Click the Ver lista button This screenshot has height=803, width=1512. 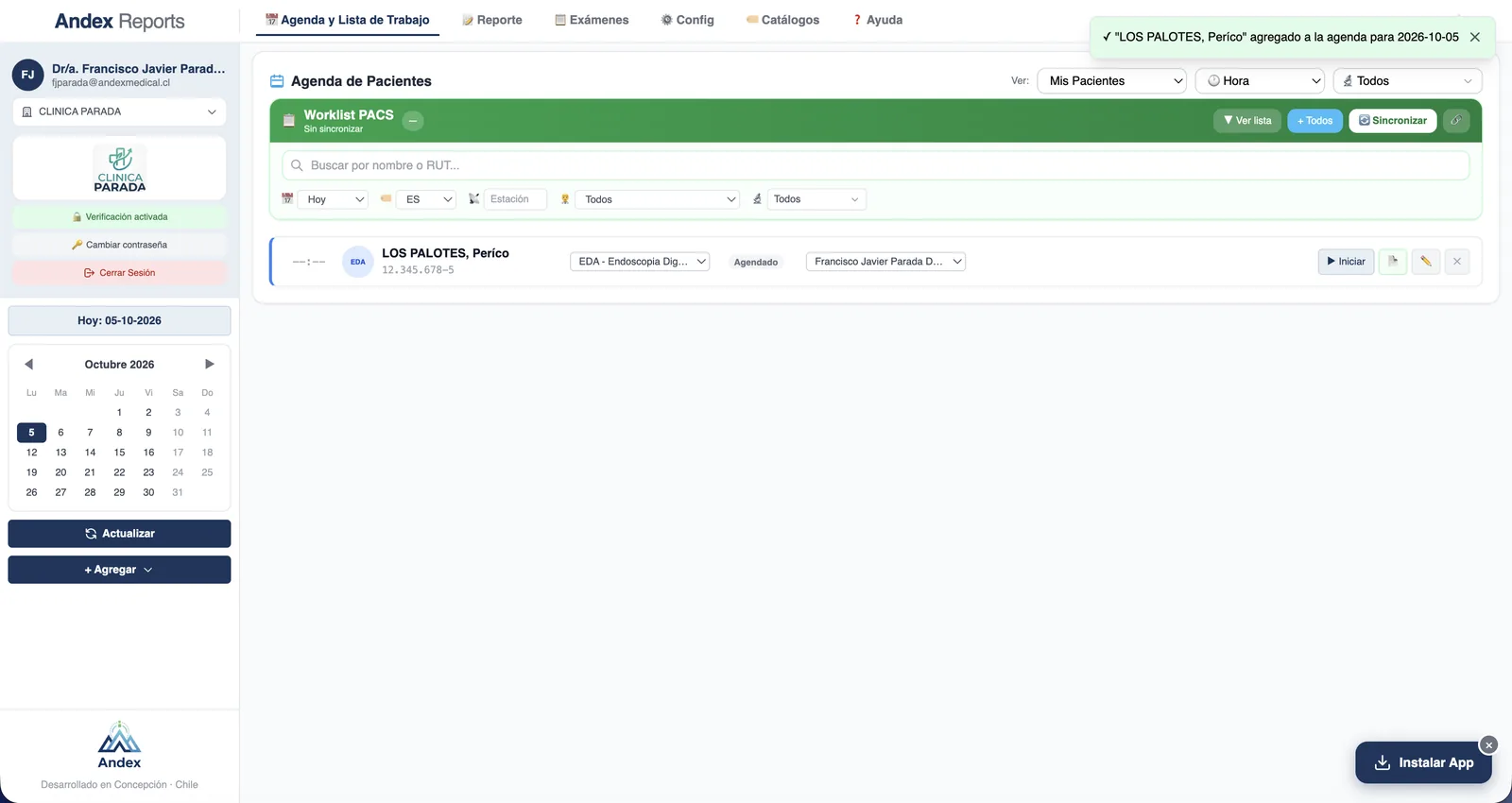point(1247,121)
